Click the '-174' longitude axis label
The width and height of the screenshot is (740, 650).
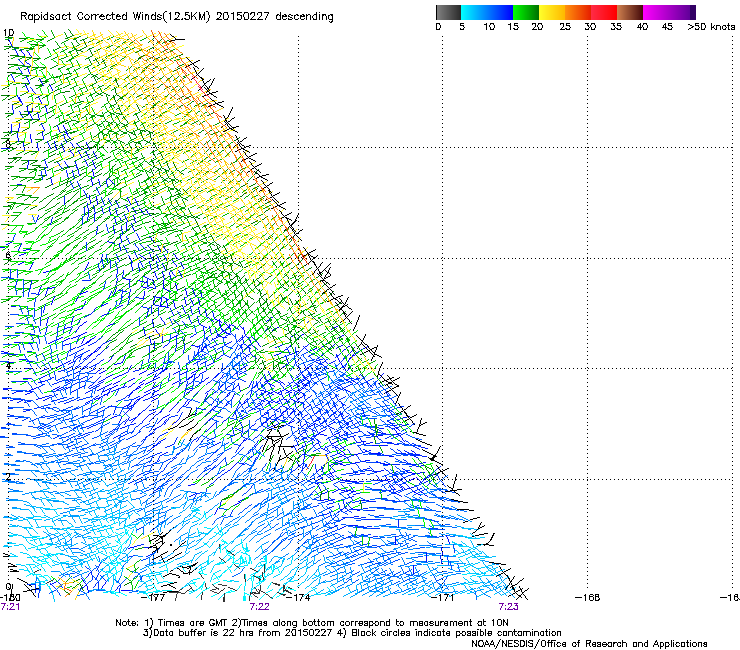tap(299, 598)
